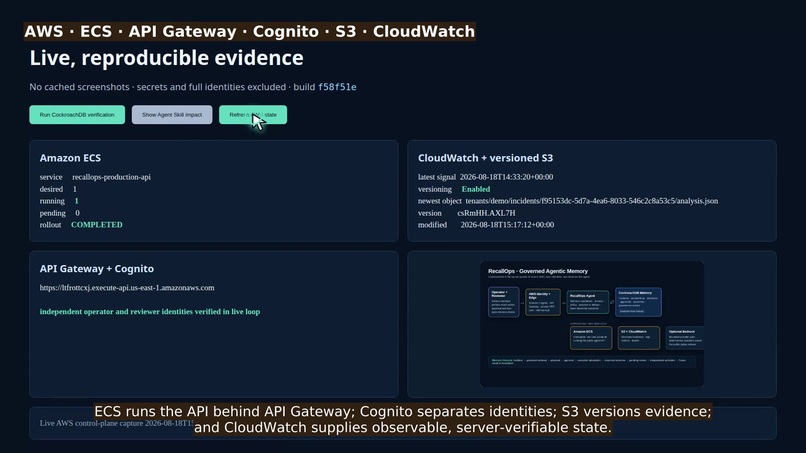Select newest object analysis.json path

[592, 201]
